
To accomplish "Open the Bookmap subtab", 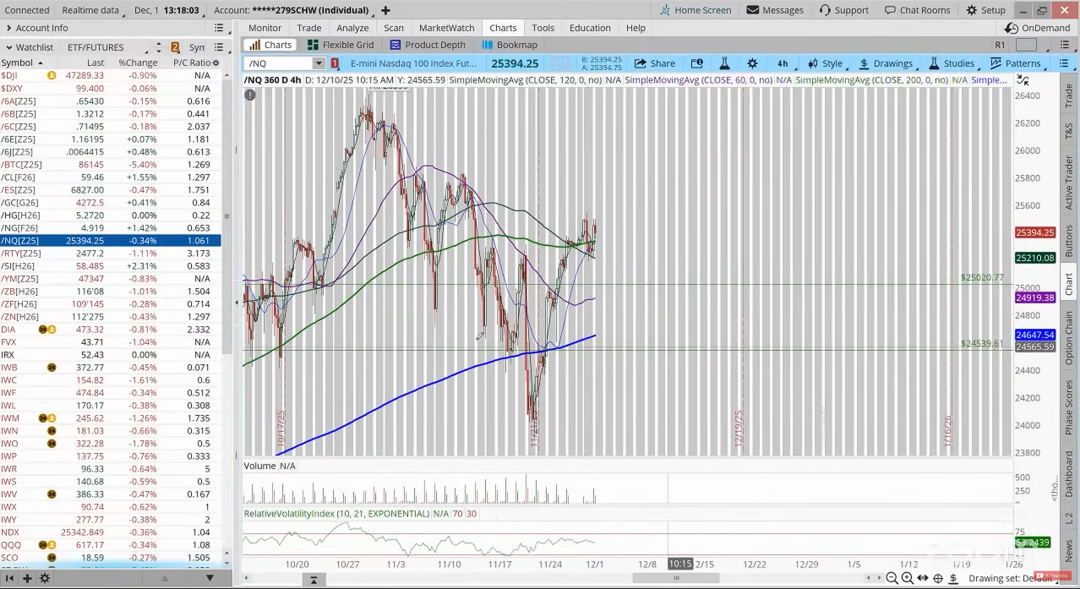I will click(510, 45).
